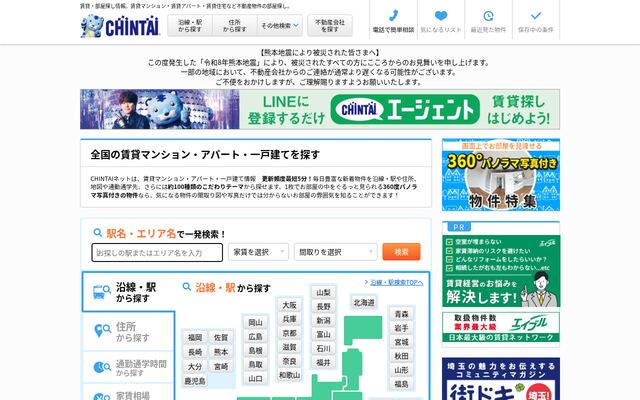Select 熊本 prefecture button
Viewport: 640px width, 400px height.
click(x=221, y=352)
